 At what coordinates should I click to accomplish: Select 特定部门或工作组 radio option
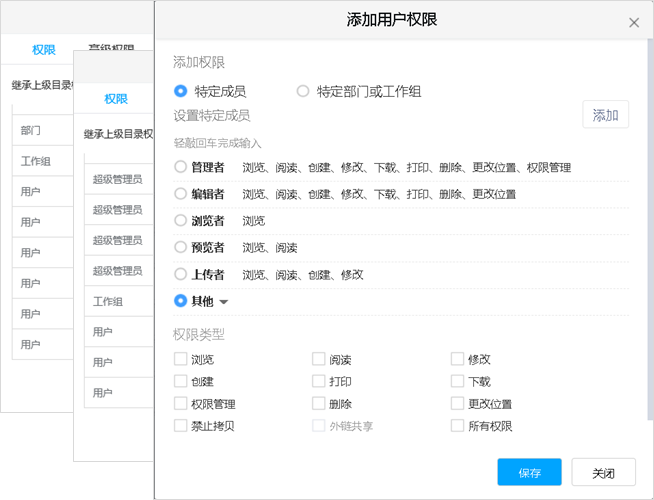[303, 91]
